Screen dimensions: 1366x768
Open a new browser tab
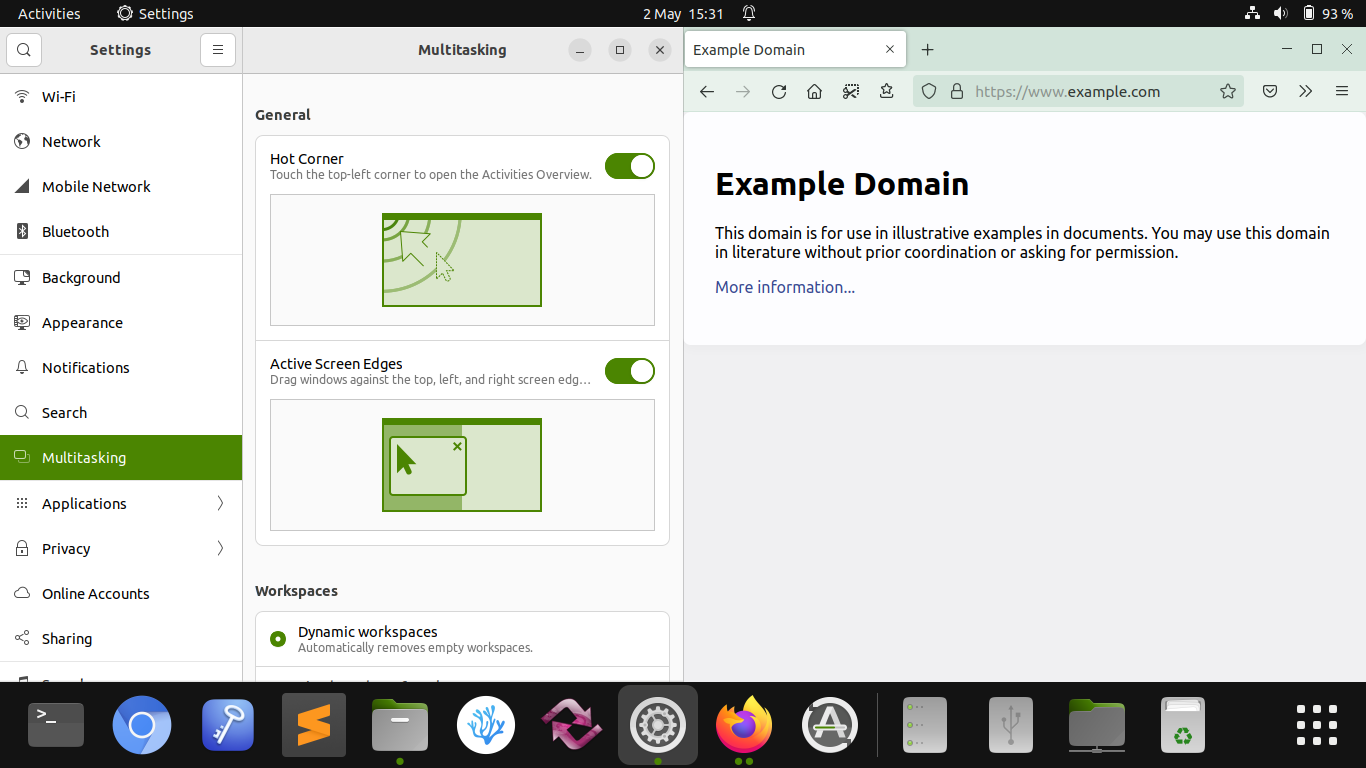click(x=927, y=50)
